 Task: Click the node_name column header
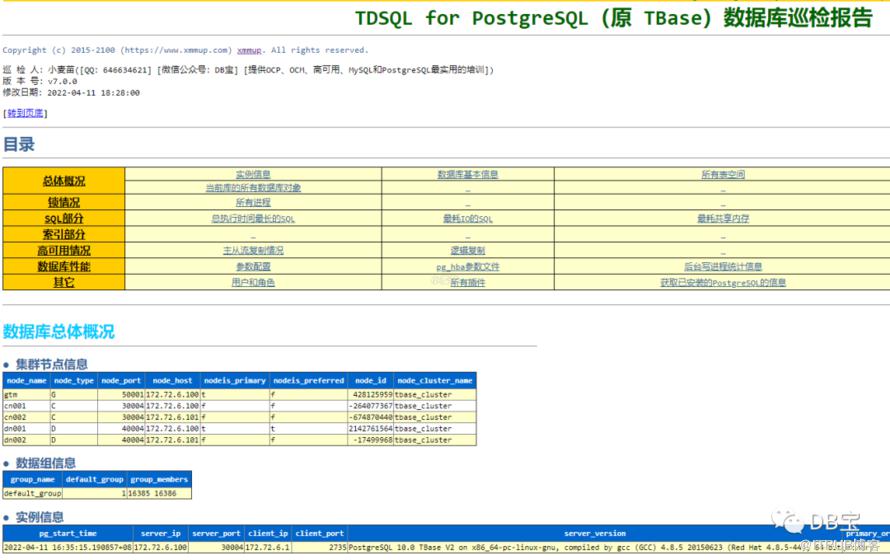tap(26, 381)
